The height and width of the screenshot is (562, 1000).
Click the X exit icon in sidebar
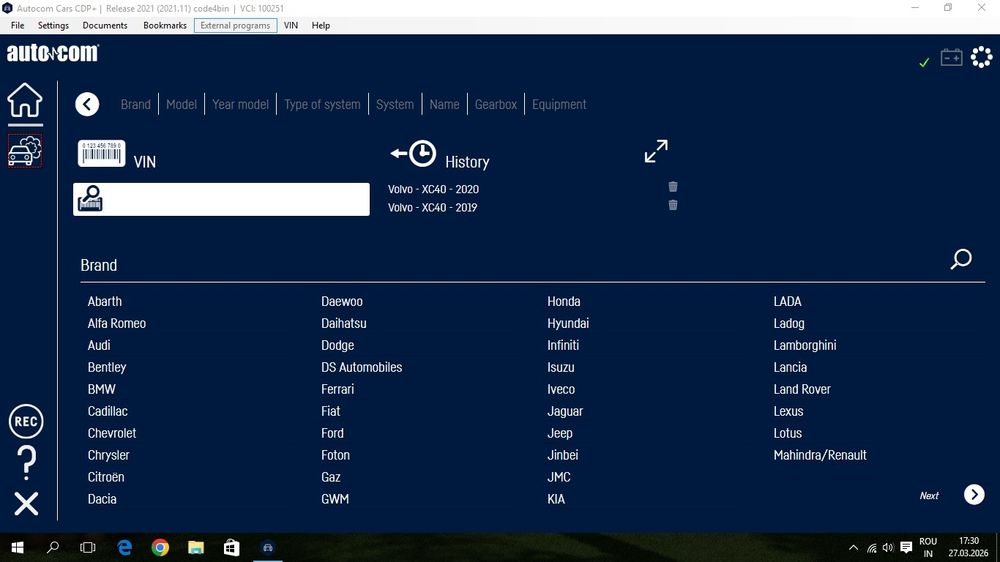[26, 504]
